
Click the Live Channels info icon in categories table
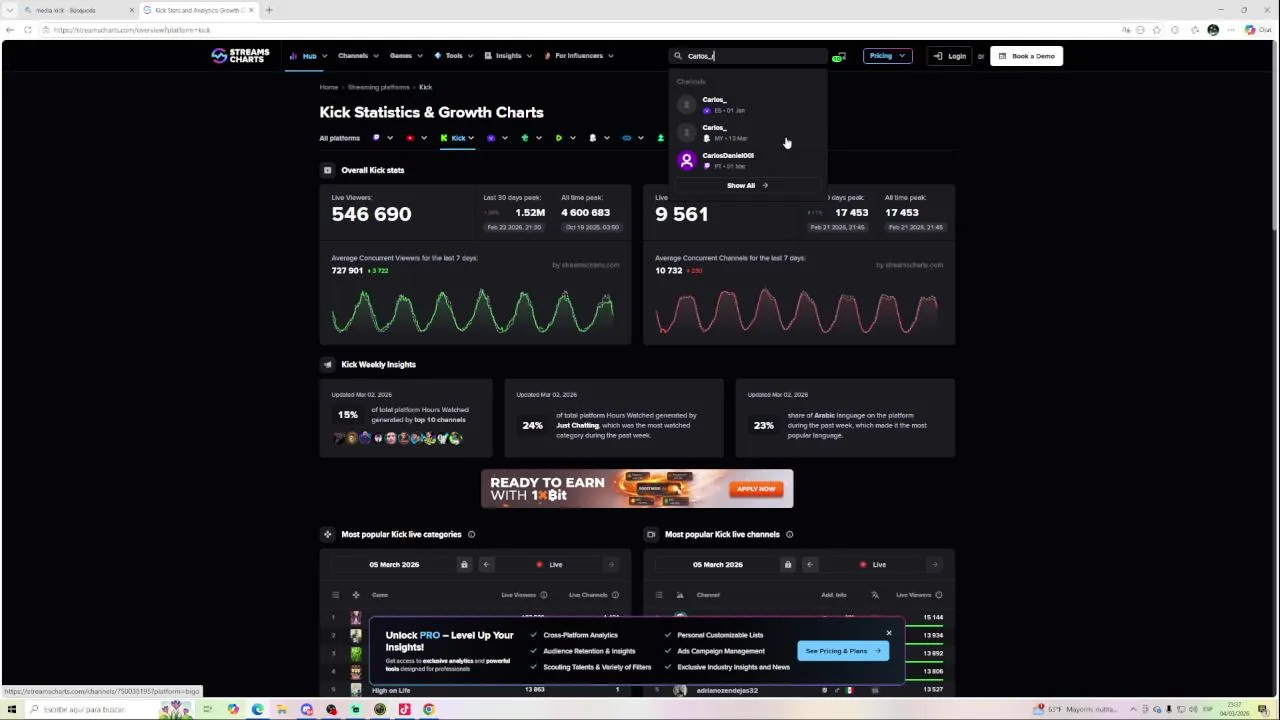click(615, 595)
